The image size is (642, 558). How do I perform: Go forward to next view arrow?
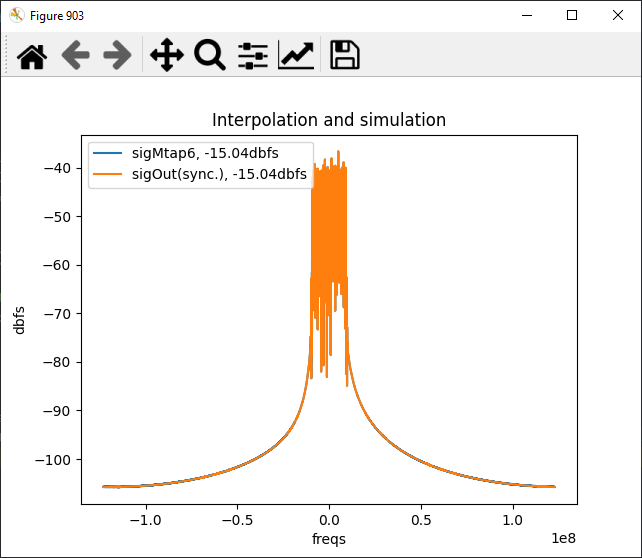(118, 55)
